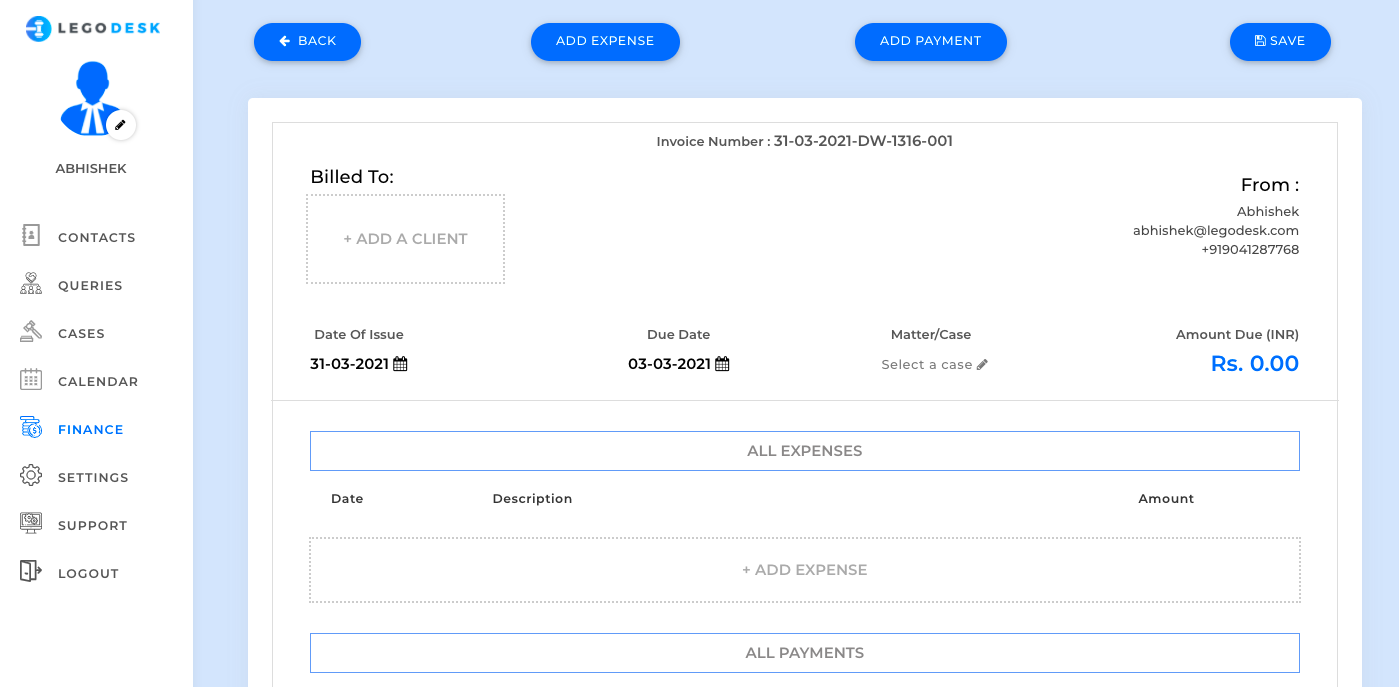Viewport: 1399px width, 687px height.
Task: Add a client in Billed To box
Action: click(x=405, y=239)
